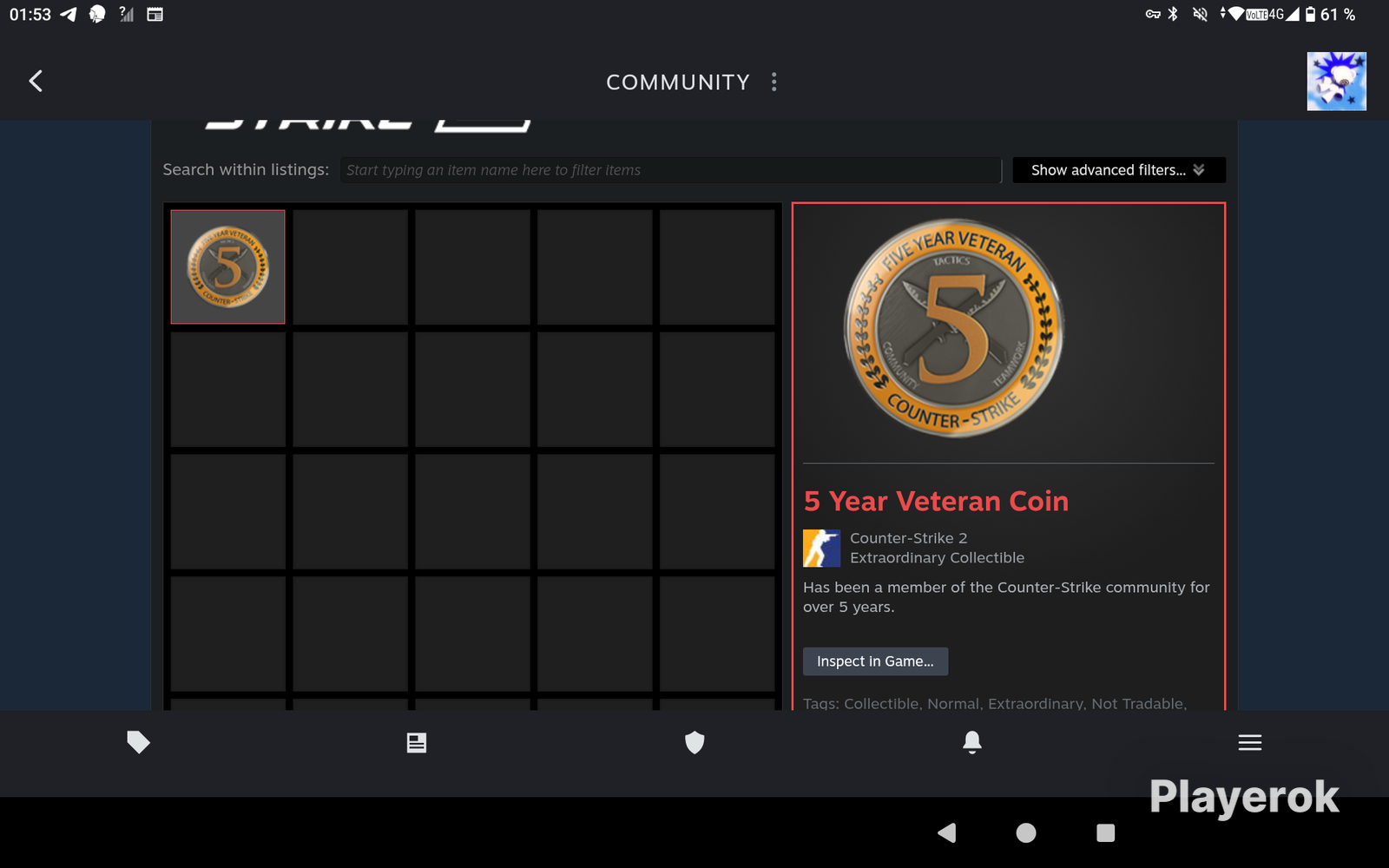Image resolution: width=1389 pixels, height=868 pixels.
Task: Tap the Community header title
Action: pyautogui.click(x=678, y=82)
